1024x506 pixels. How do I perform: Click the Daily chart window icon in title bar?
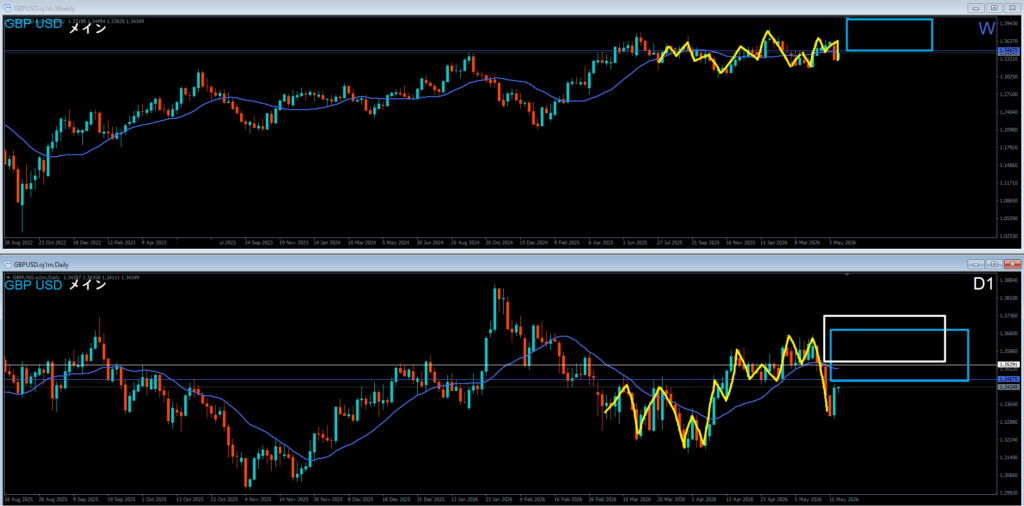[8, 264]
